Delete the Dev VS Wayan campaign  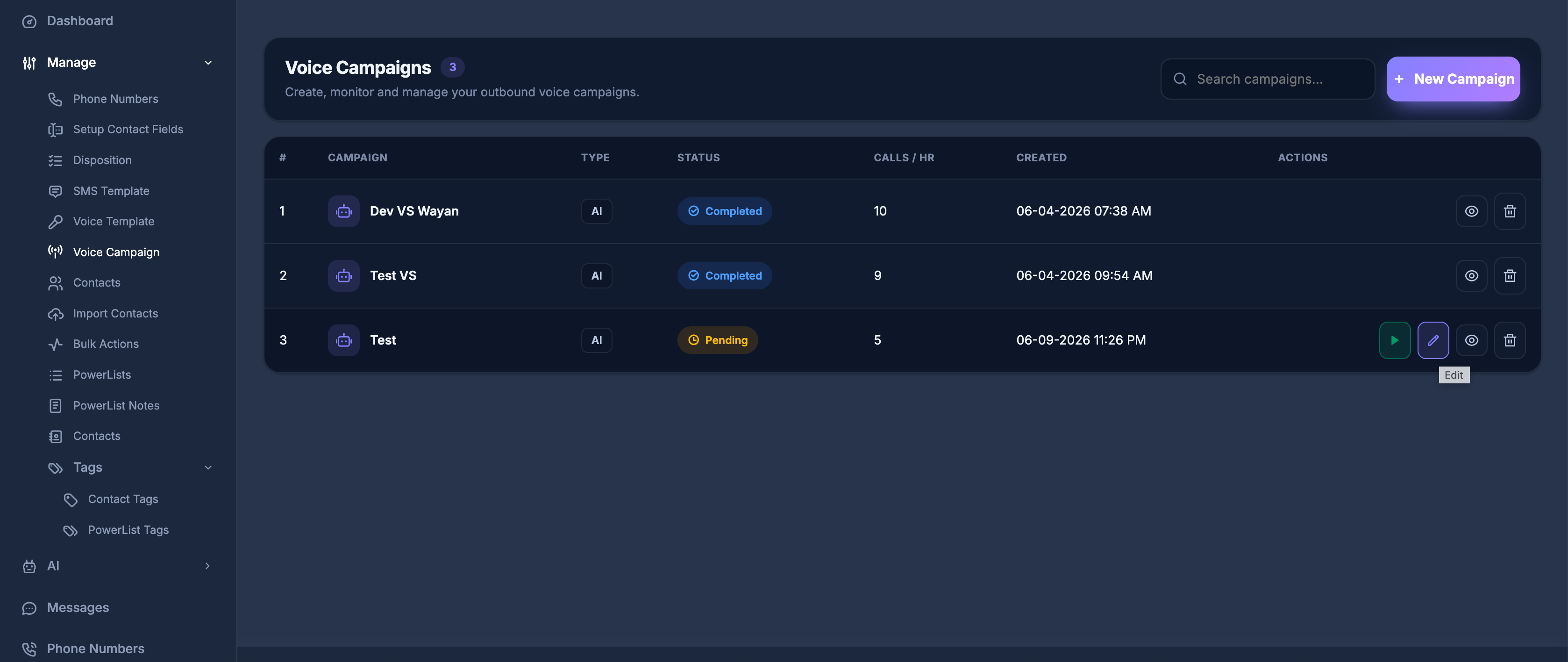coord(1510,211)
